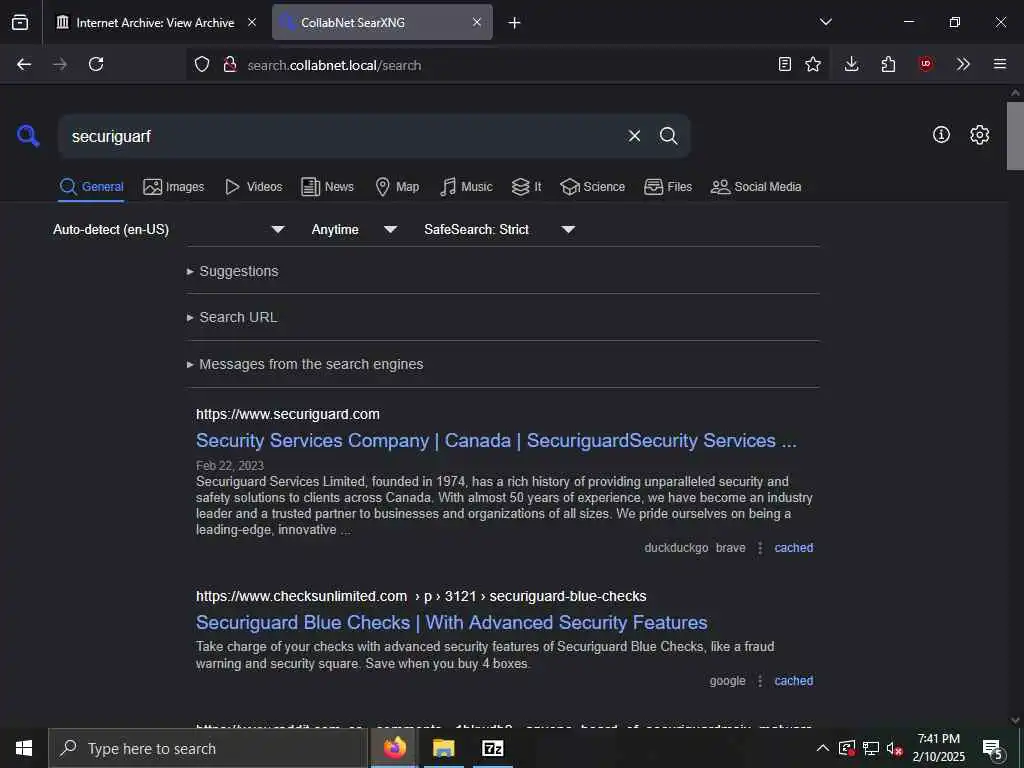The height and width of the screenshot is (768, 1024).
Task: Click the Windows taskbar search box
Action: [x=208, y=748]
